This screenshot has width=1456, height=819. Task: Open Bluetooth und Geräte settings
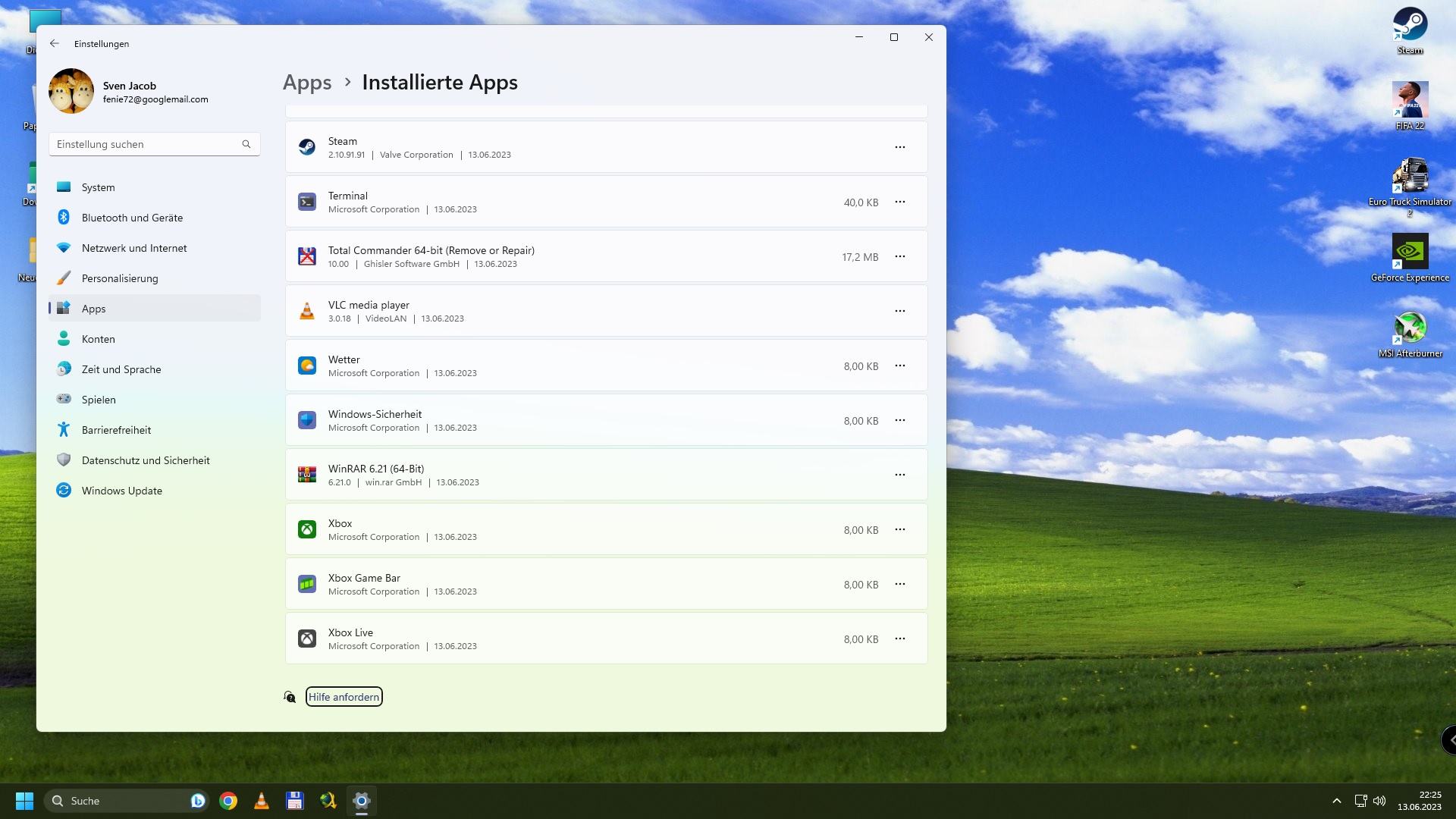pyautogui.click(x=155, y=218)
